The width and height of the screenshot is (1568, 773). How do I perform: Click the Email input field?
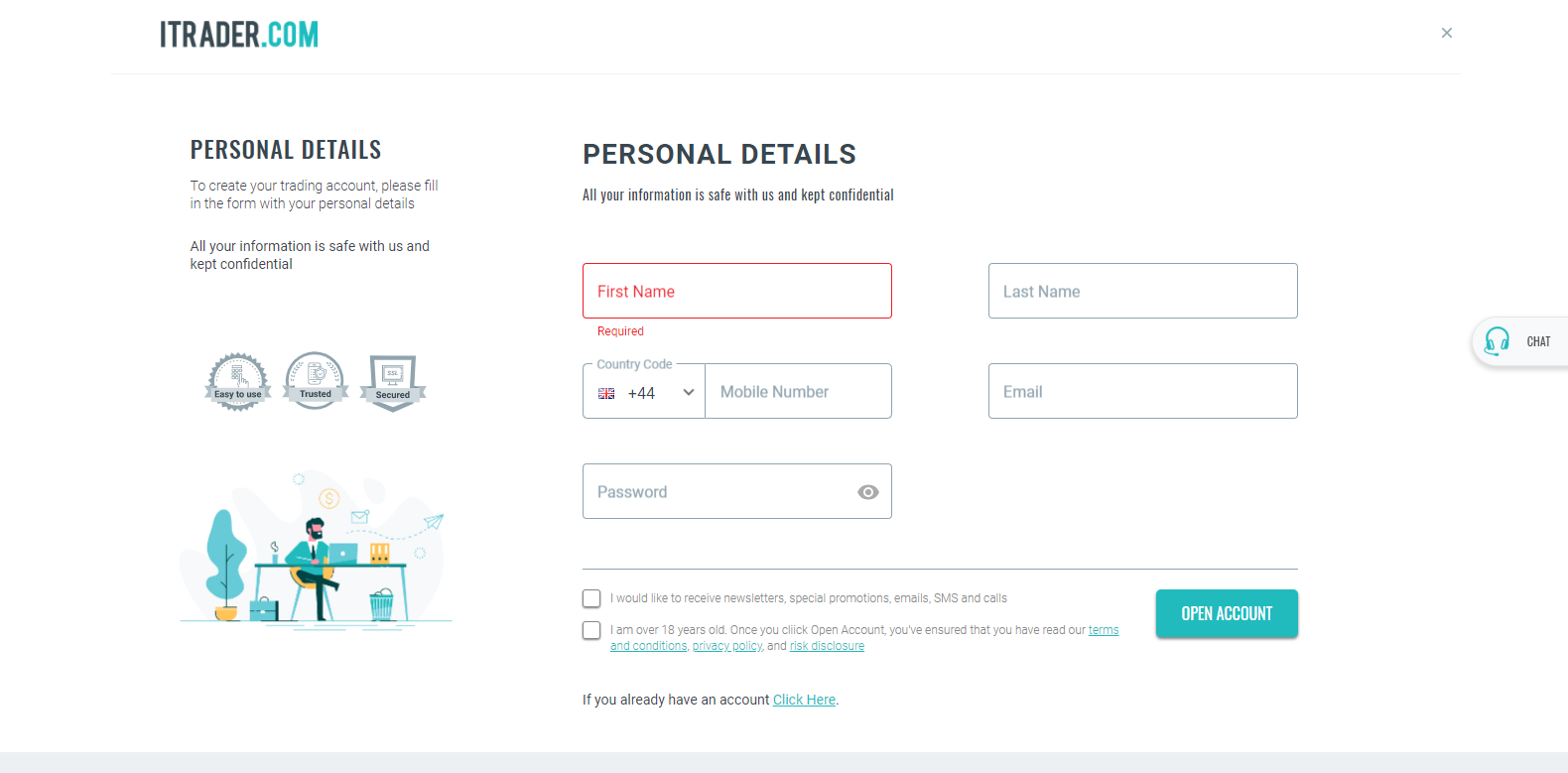point(1142,391)
